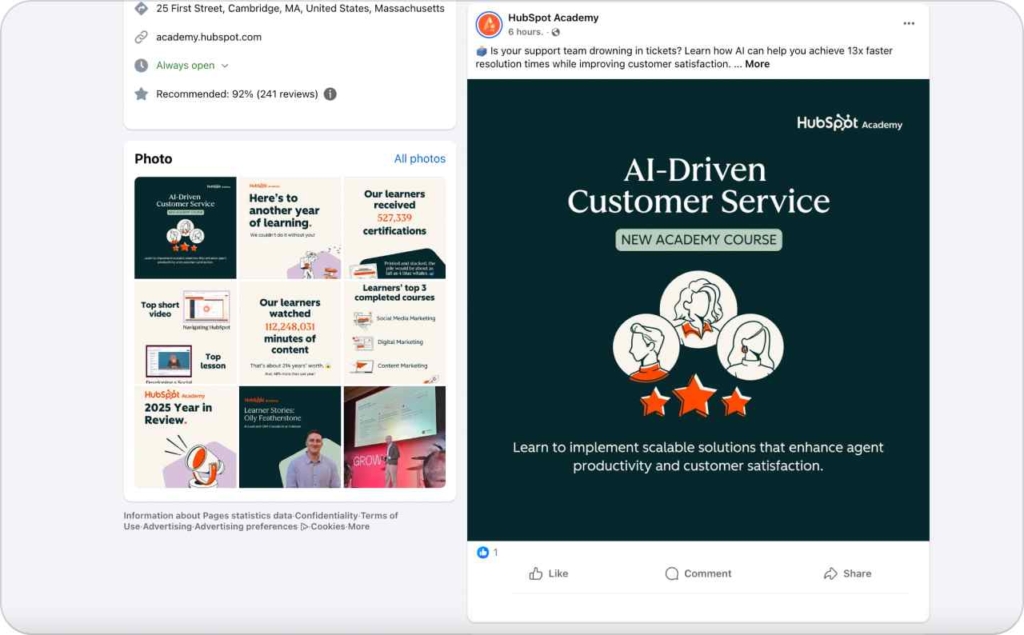Viewport: 1024px width, 635px height.
Task: Click the thumbs-up Like icon below the post
Action: point(535,573)
